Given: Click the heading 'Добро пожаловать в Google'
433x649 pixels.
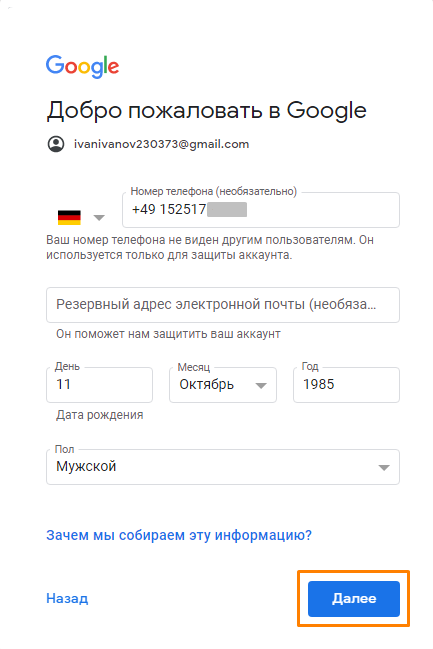Looking at the screenshot, I should point(207,111).
